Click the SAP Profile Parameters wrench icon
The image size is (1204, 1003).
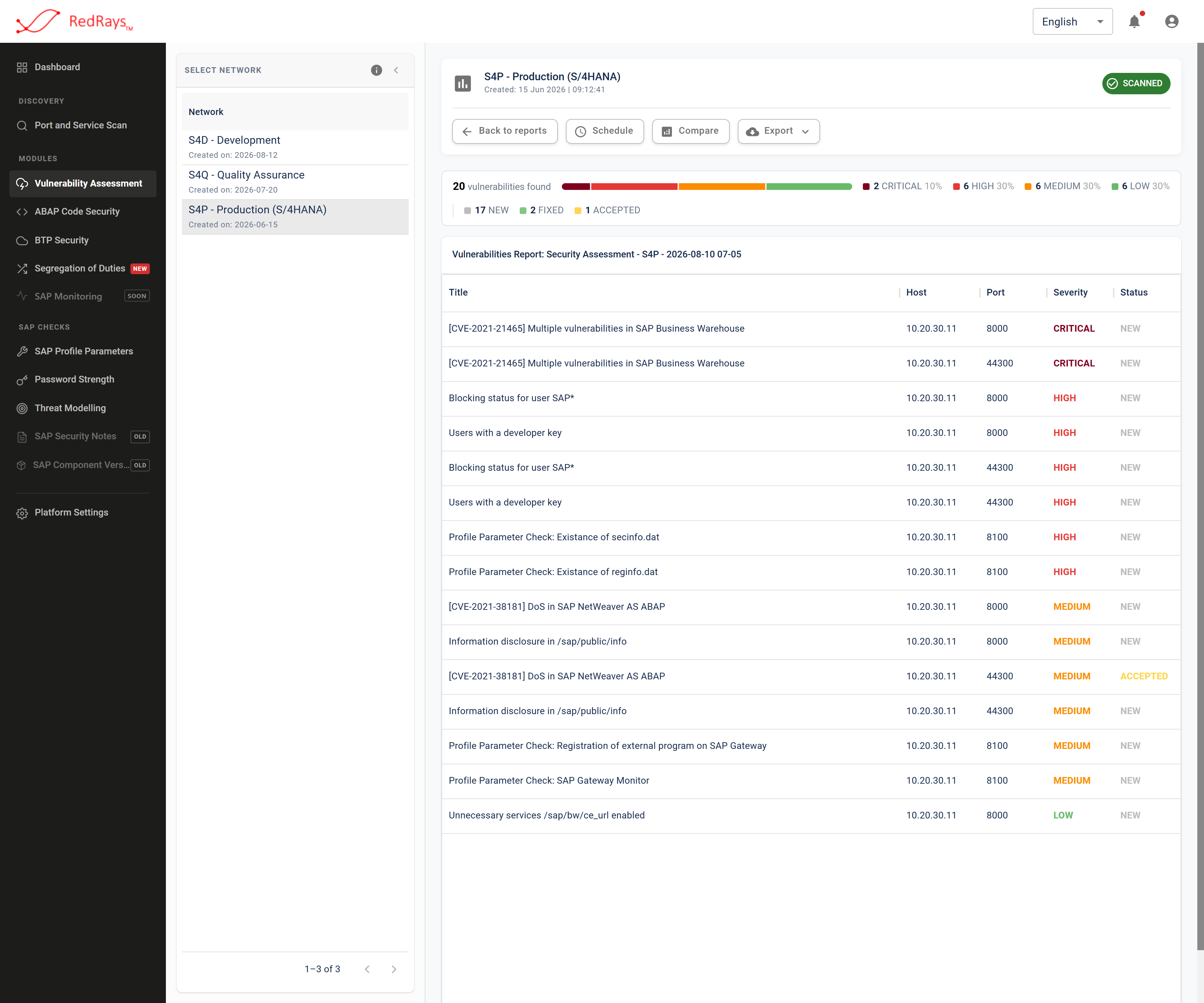pyautogui.click(x=22, y=351)
